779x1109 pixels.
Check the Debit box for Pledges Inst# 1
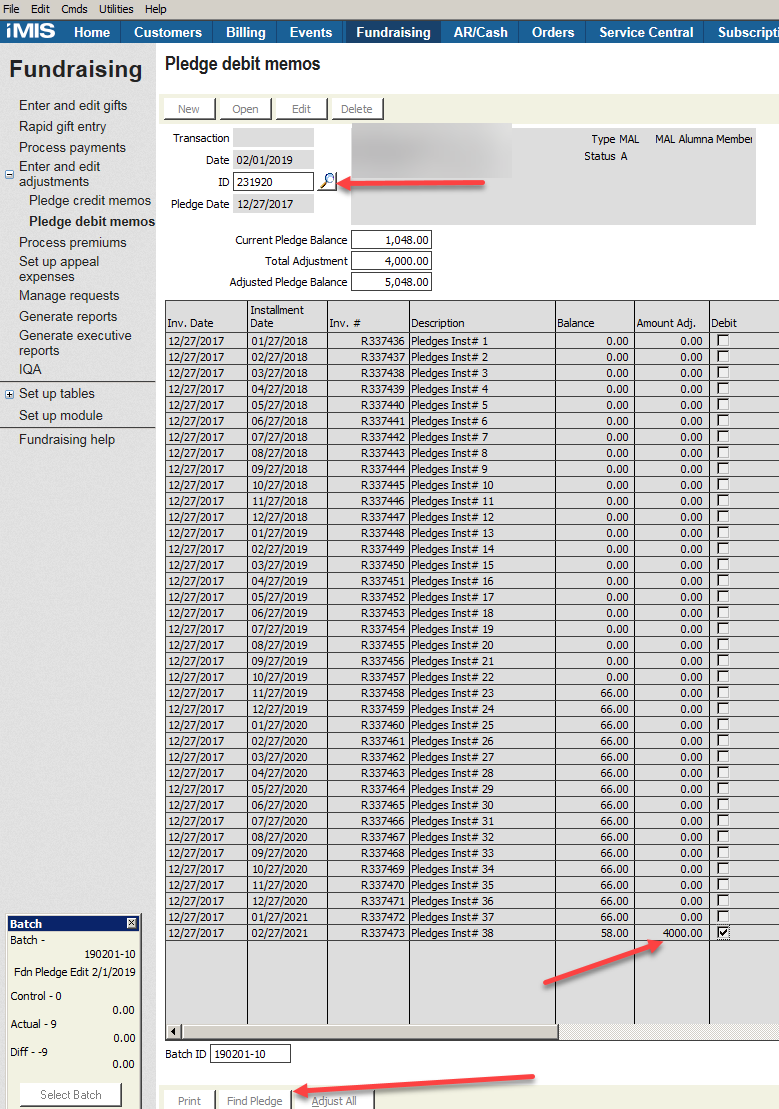click(x=723, y=341)
